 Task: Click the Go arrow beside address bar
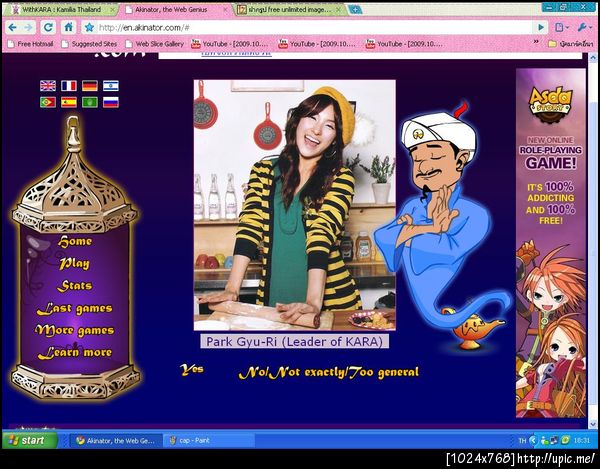(541, 28)
